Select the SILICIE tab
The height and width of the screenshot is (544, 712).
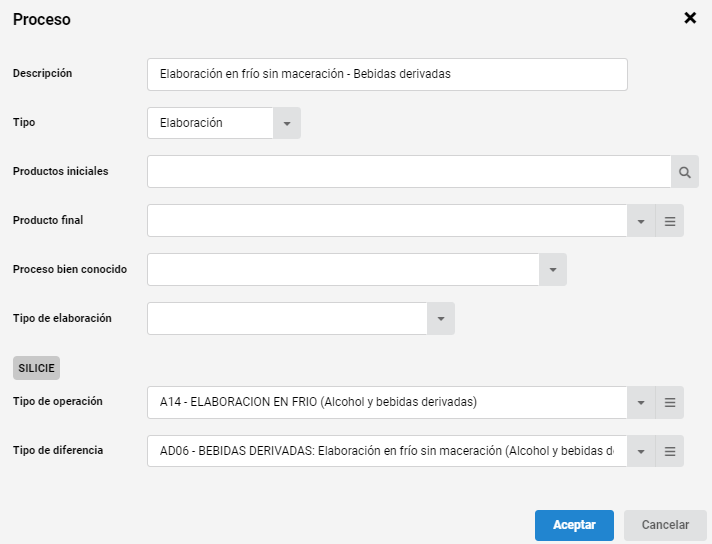[x=36, y=368]
